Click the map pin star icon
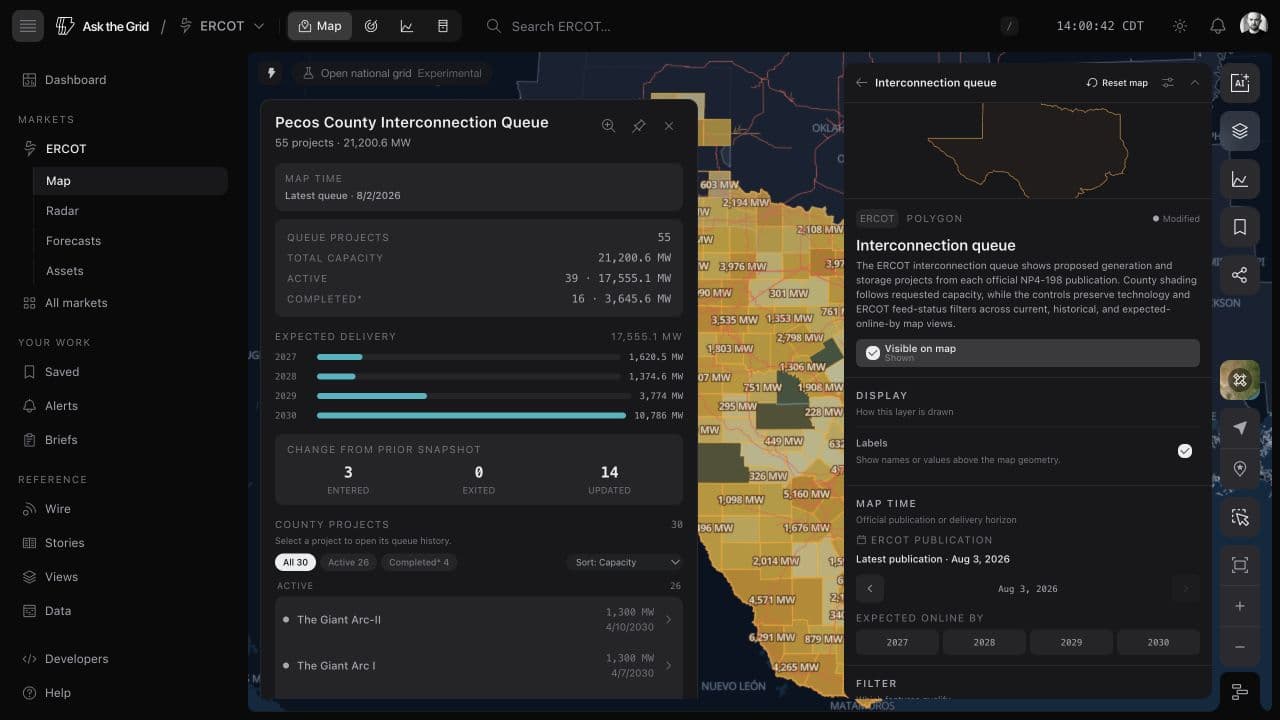Viewport: 1280px width, 720px height. [1240, 469]
